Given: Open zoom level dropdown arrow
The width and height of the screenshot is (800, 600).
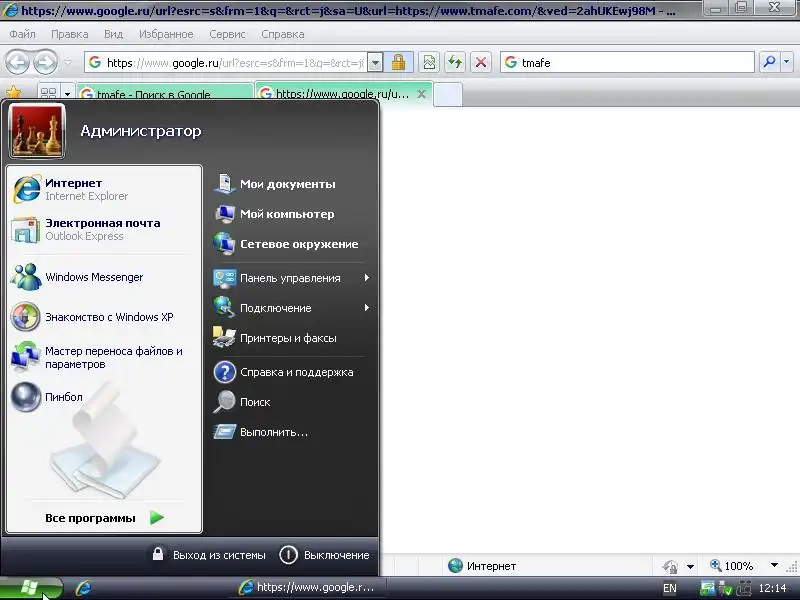Looking at the screenshot, I should click(774, 565).
